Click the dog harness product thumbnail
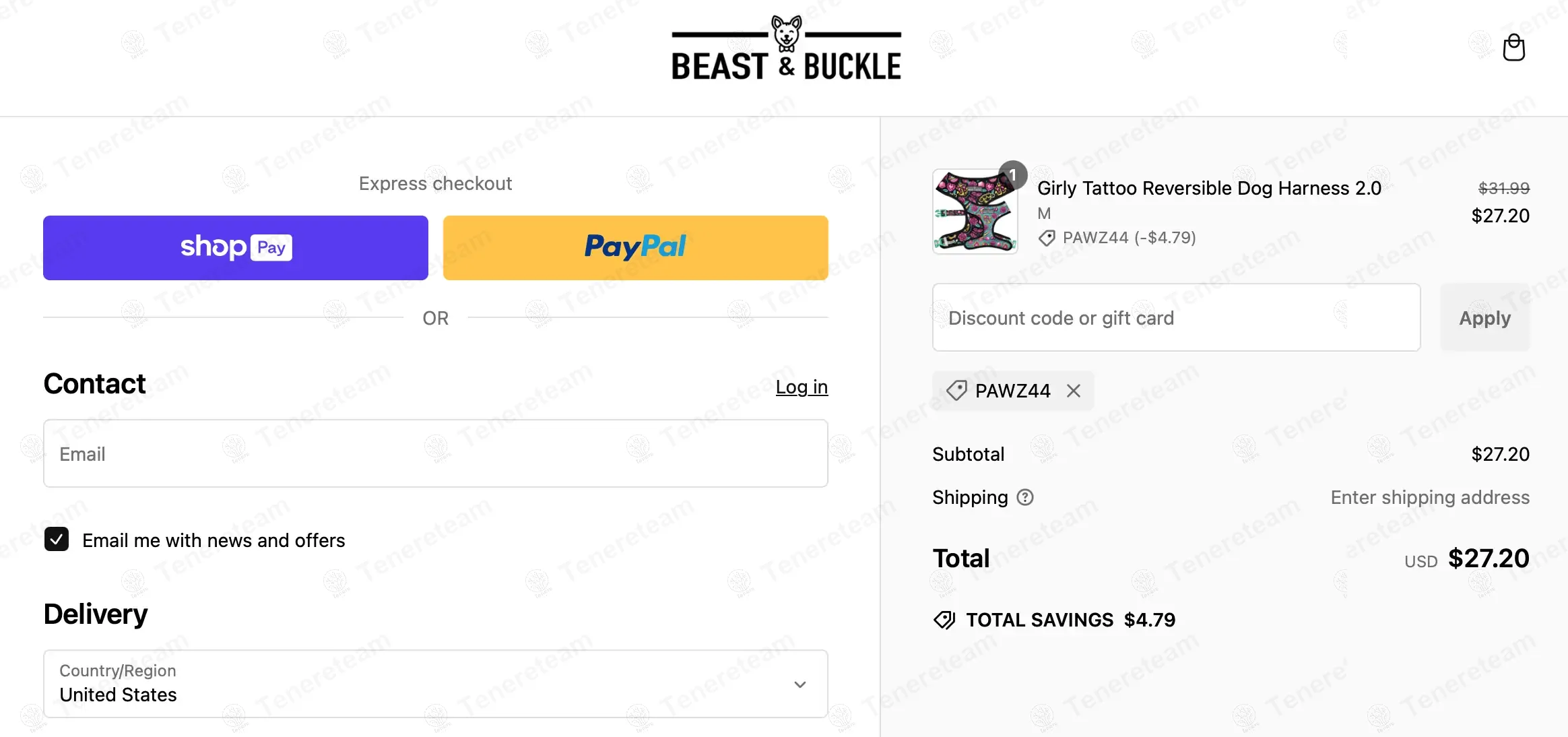Image resolution: width=1568 pixels, height=737 pixels. point(974,212)
